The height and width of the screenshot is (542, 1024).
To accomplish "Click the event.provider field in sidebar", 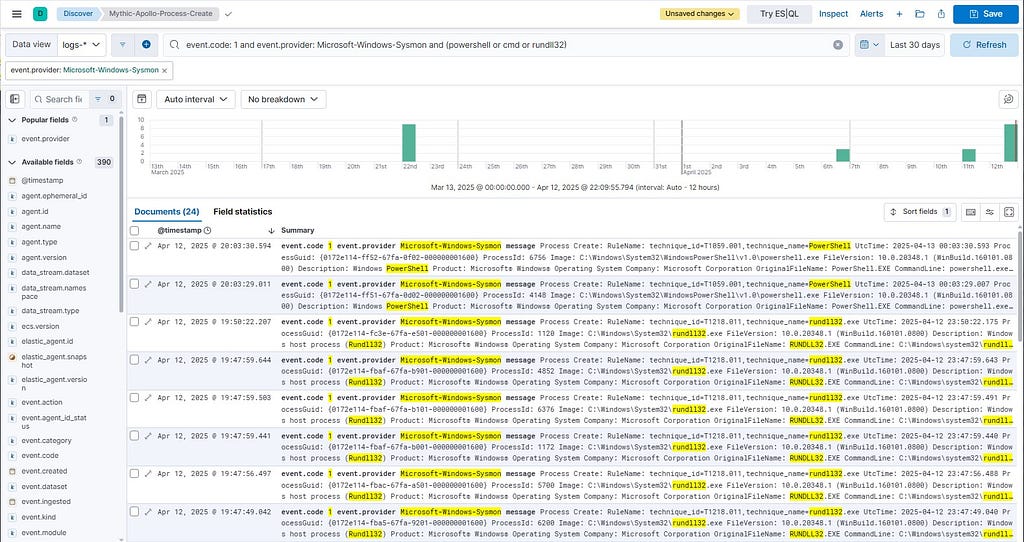I will 45,139.
